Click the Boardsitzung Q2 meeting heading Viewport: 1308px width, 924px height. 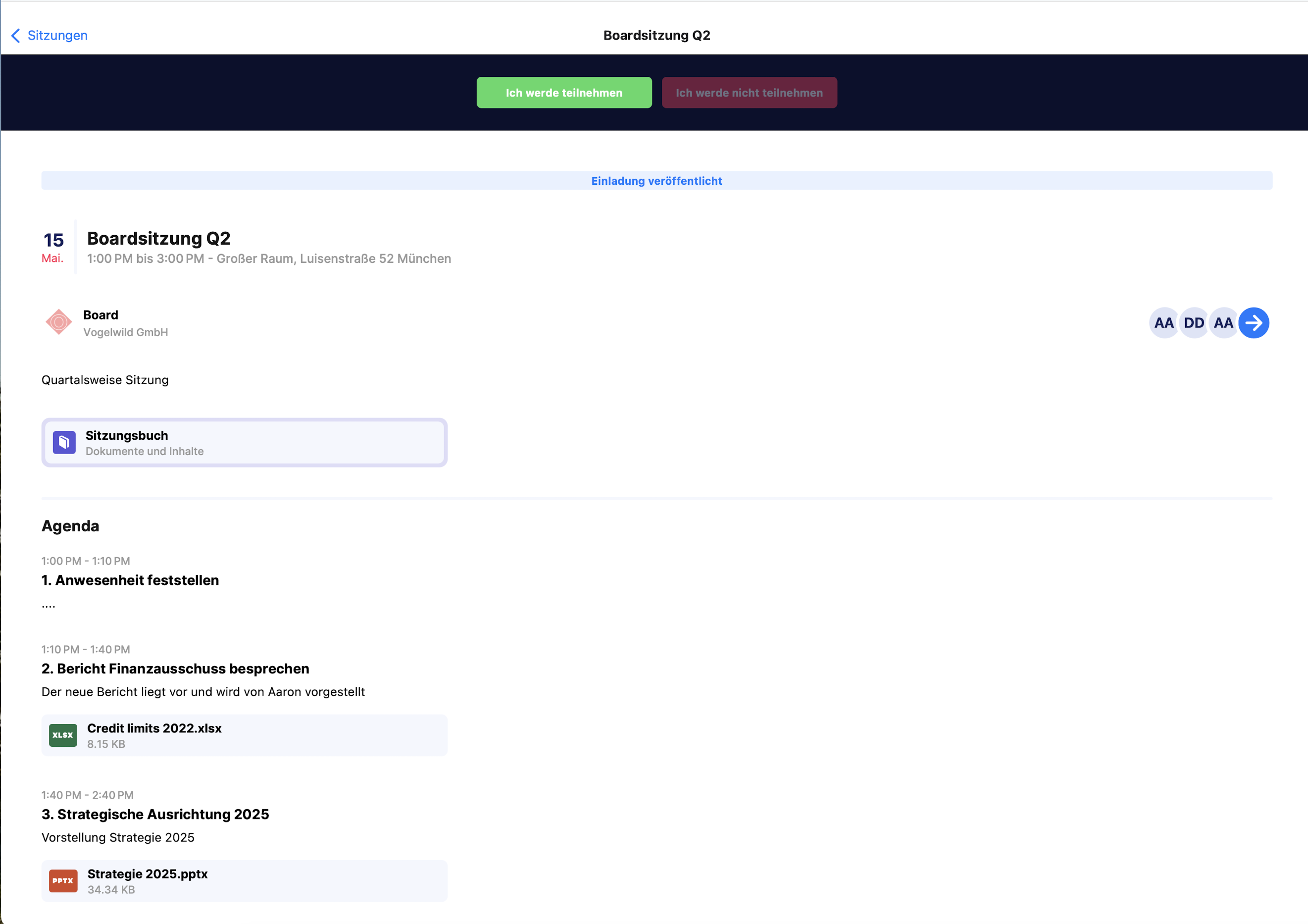click(x=158, y=238)
